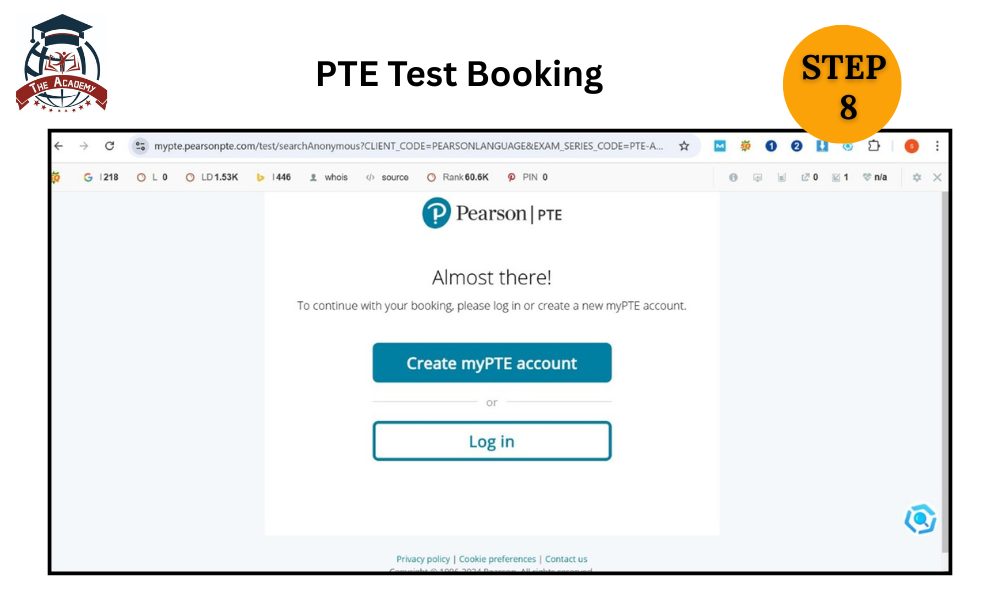Click the blue circle 1 extension icon

(771, 146)
